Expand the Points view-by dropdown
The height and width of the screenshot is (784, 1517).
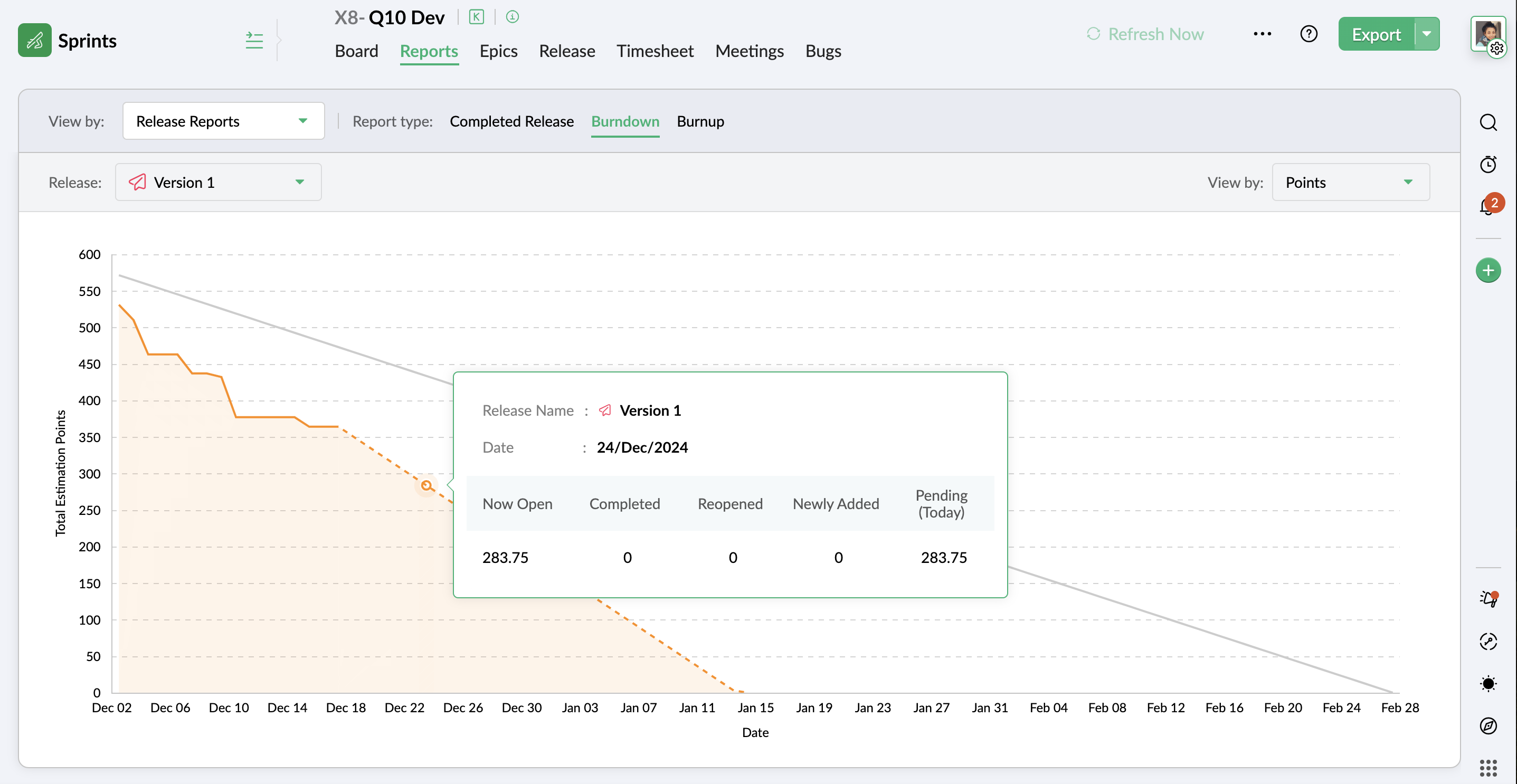tap(1350, 183)
